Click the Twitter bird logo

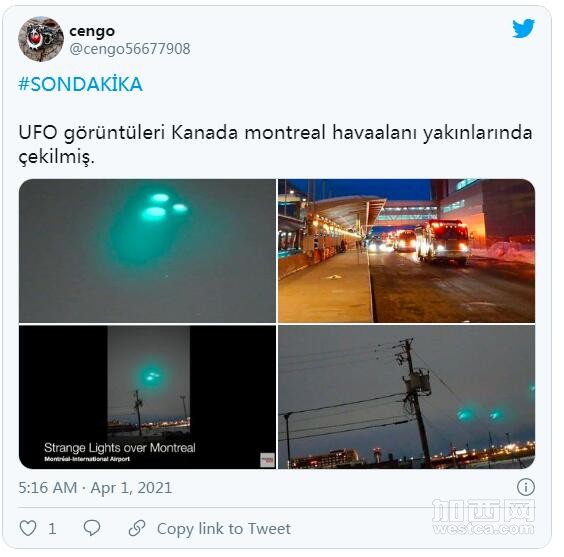click(523, 28)
